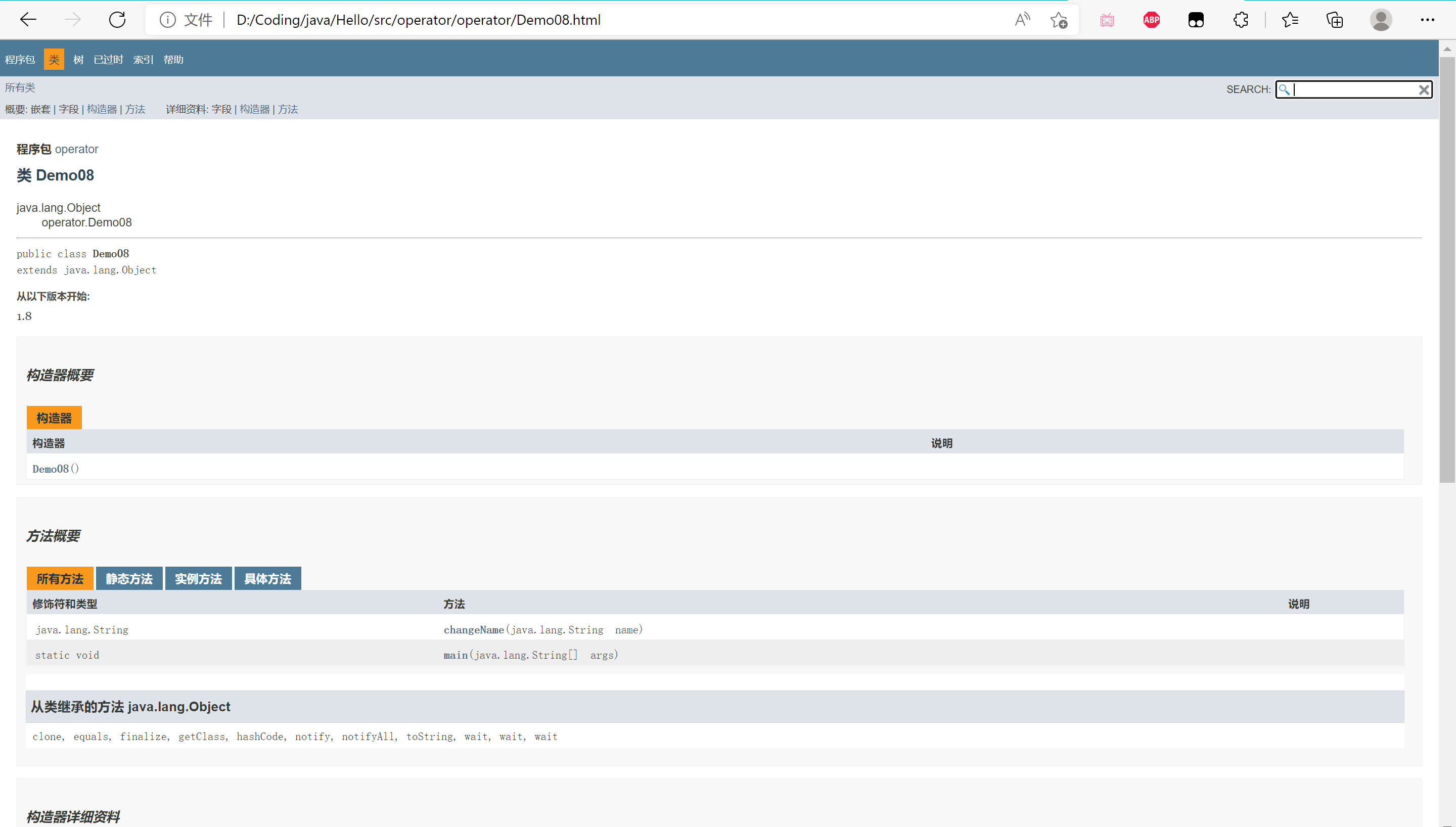This screenshot has height=827, width=1456.
Task: Click the browser back arrow
Action: (x=28, y=20)
